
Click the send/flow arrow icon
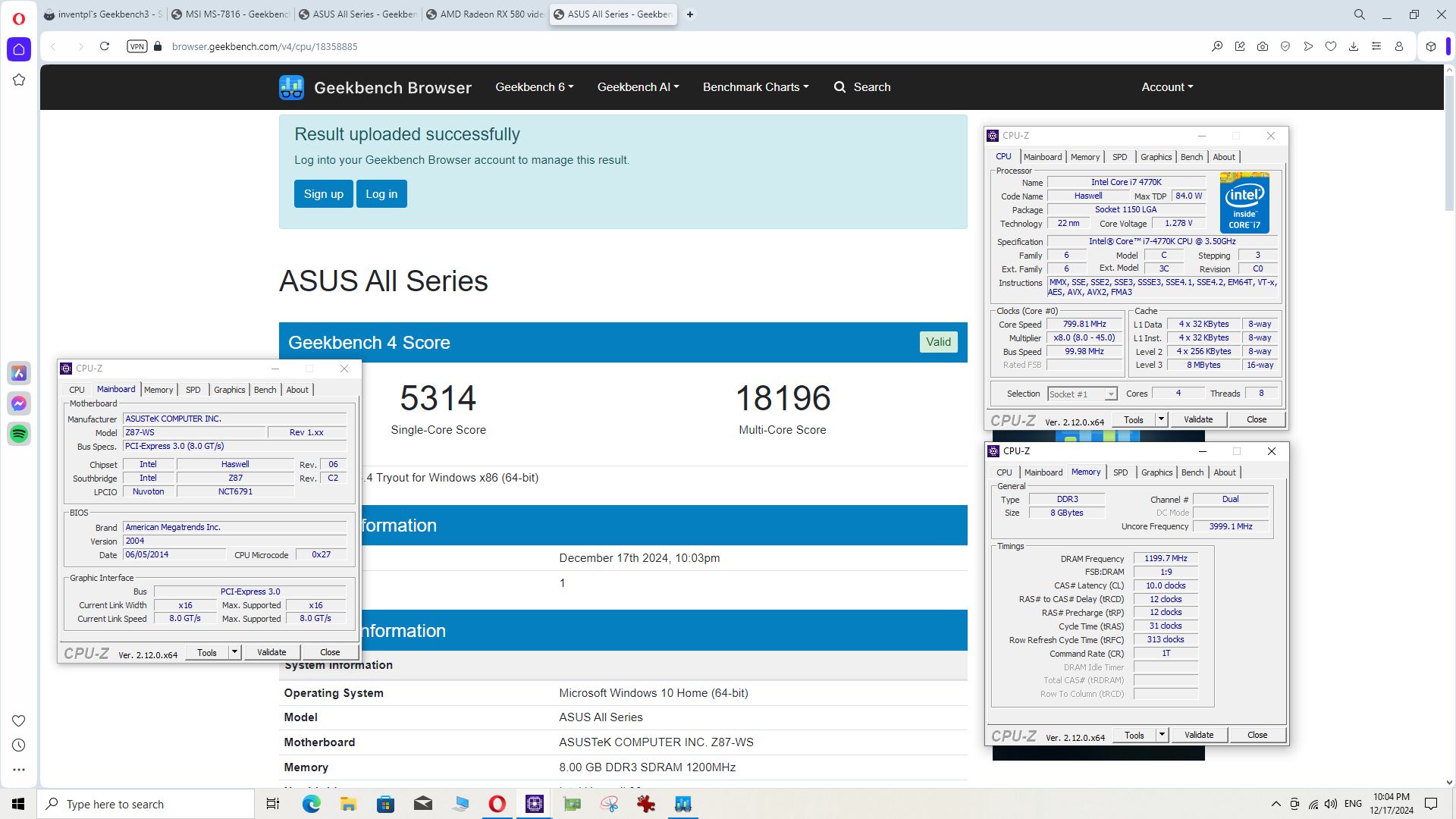click(x=1308, y=46)
